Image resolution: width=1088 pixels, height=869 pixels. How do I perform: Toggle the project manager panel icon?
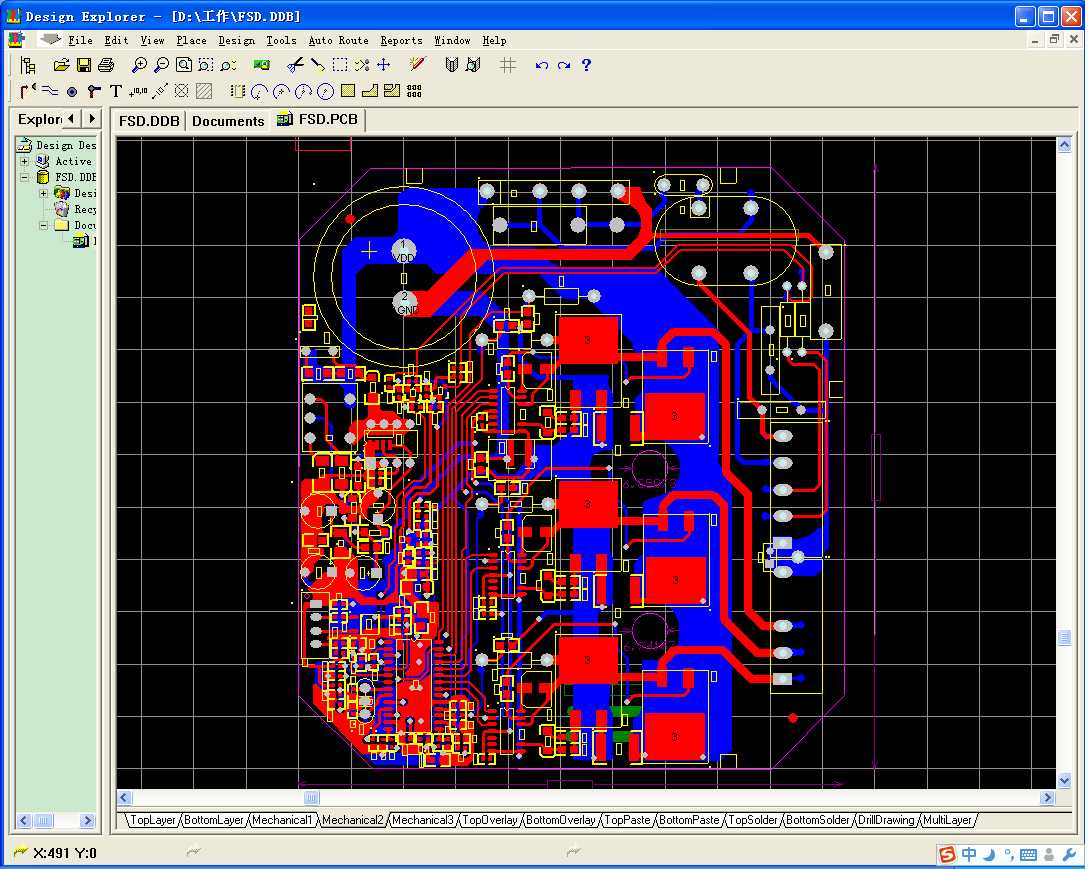28,65
